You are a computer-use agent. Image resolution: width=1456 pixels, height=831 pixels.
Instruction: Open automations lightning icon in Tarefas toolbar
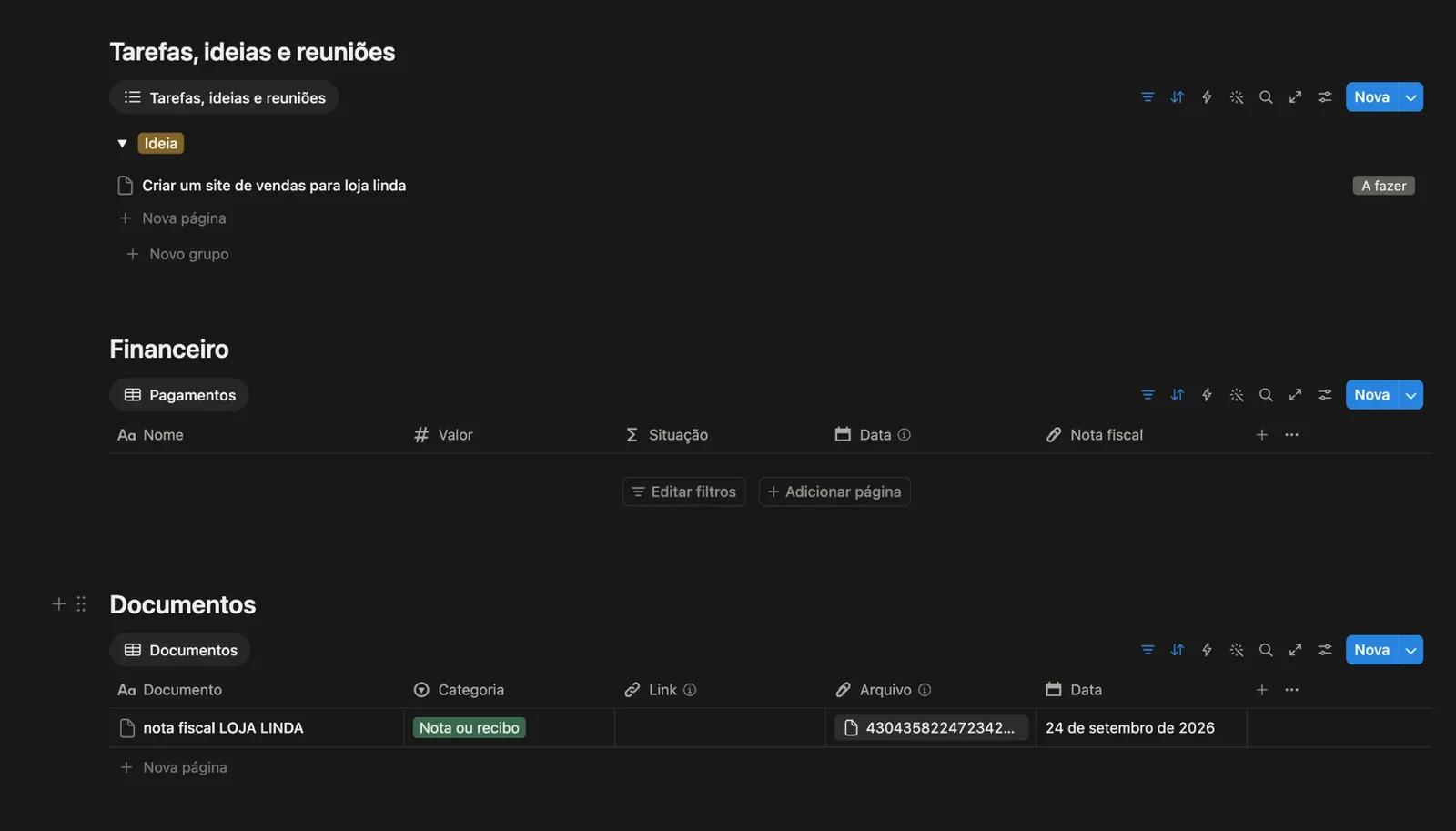point(1207,97)
